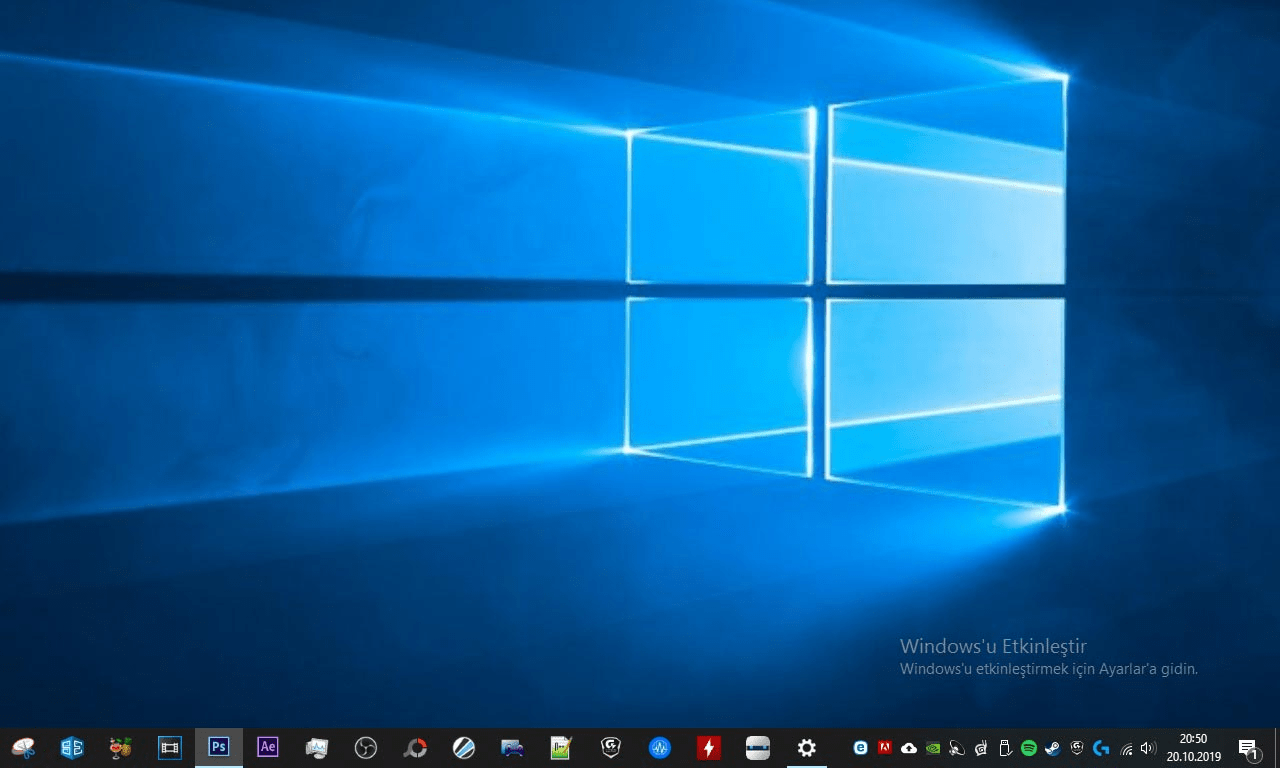Open the Wi-Fi network tray icon
The image size is (1280, 768).
coord(1126,748)
